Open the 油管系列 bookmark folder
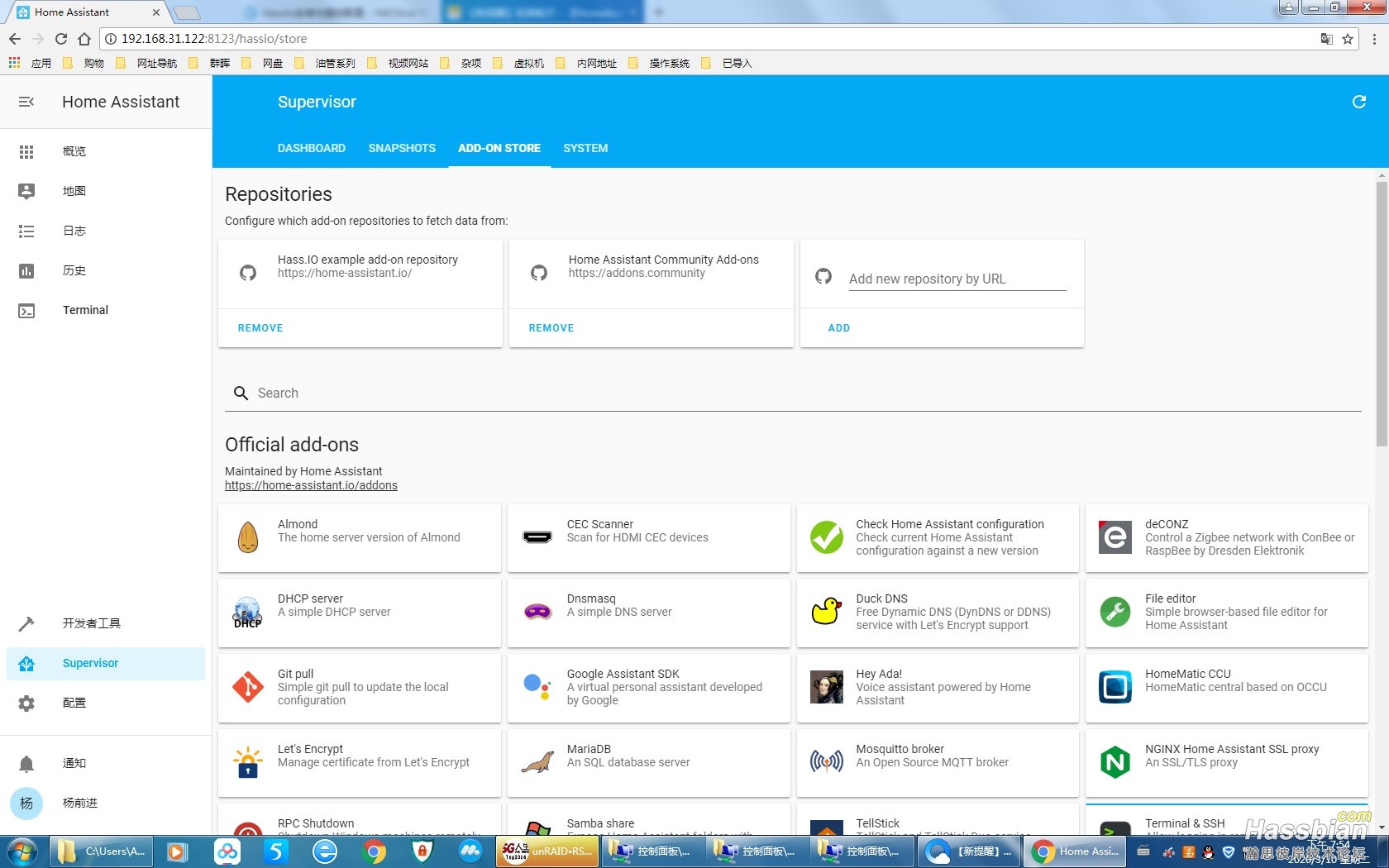This screenshot has width=1389, height=868. click(x=326, y=63)
